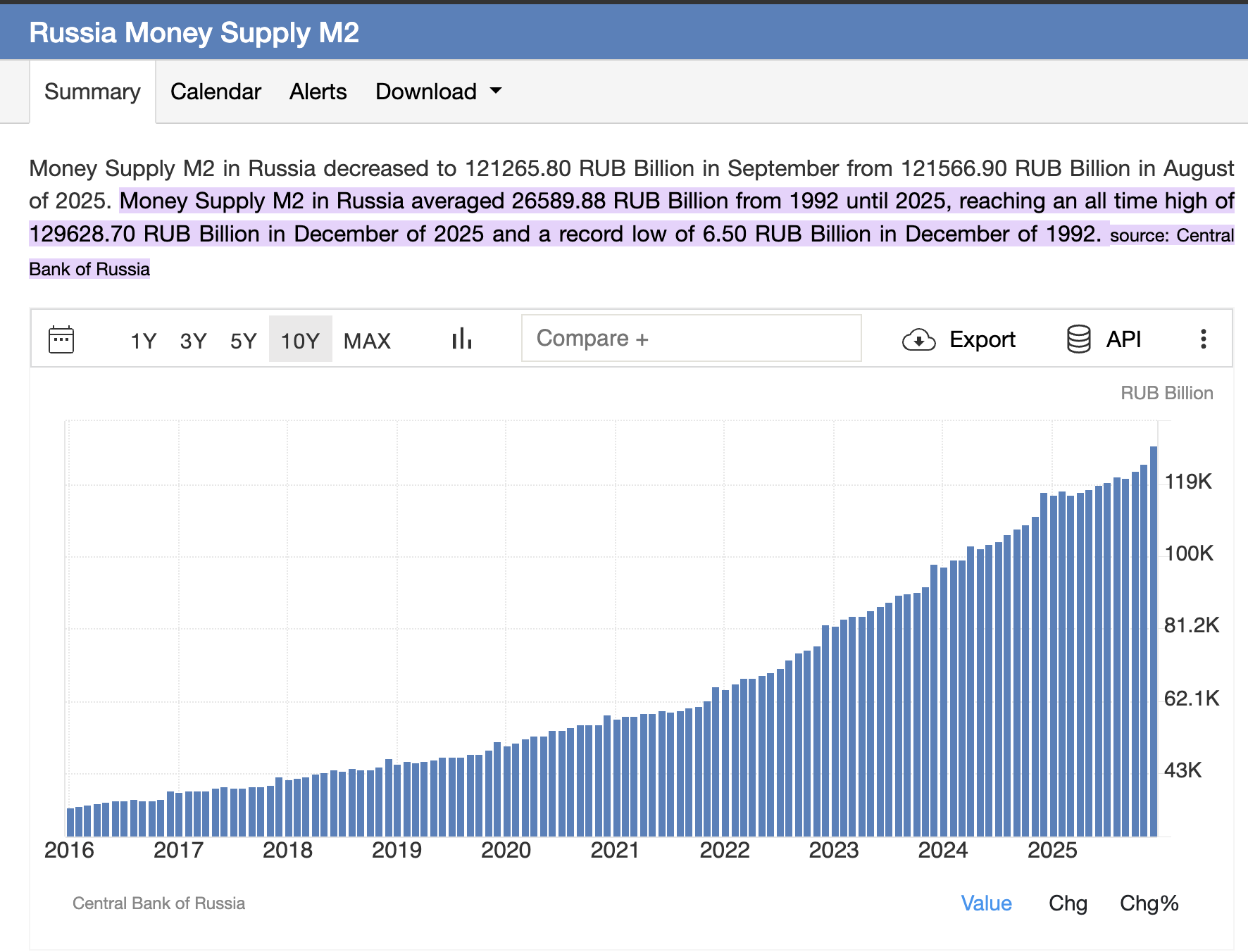Viewport: 1248px width, 952px height.
Task: Switch to the Calendar tab
Action: pos(216,92)
